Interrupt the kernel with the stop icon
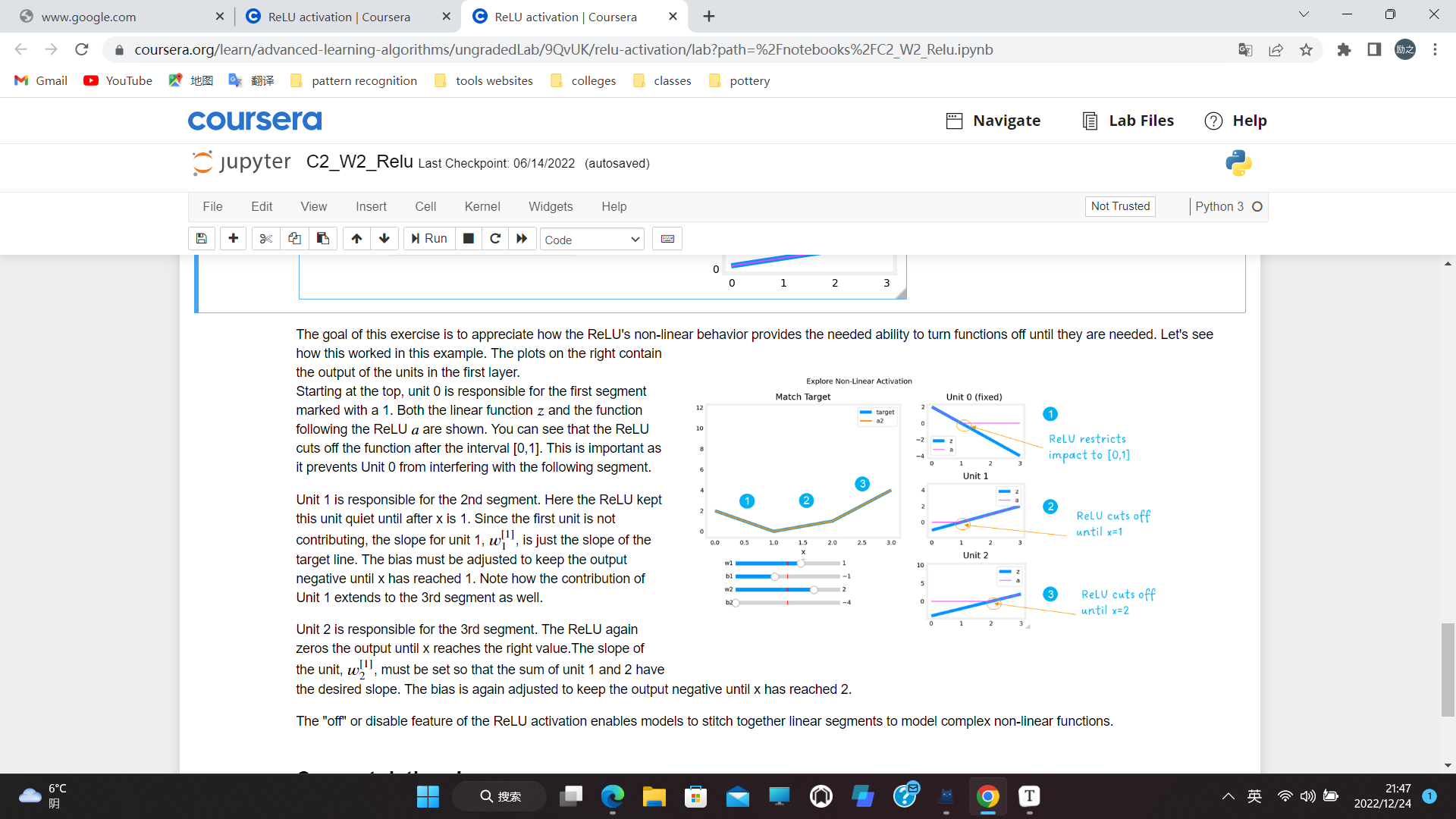 (469, 239)
